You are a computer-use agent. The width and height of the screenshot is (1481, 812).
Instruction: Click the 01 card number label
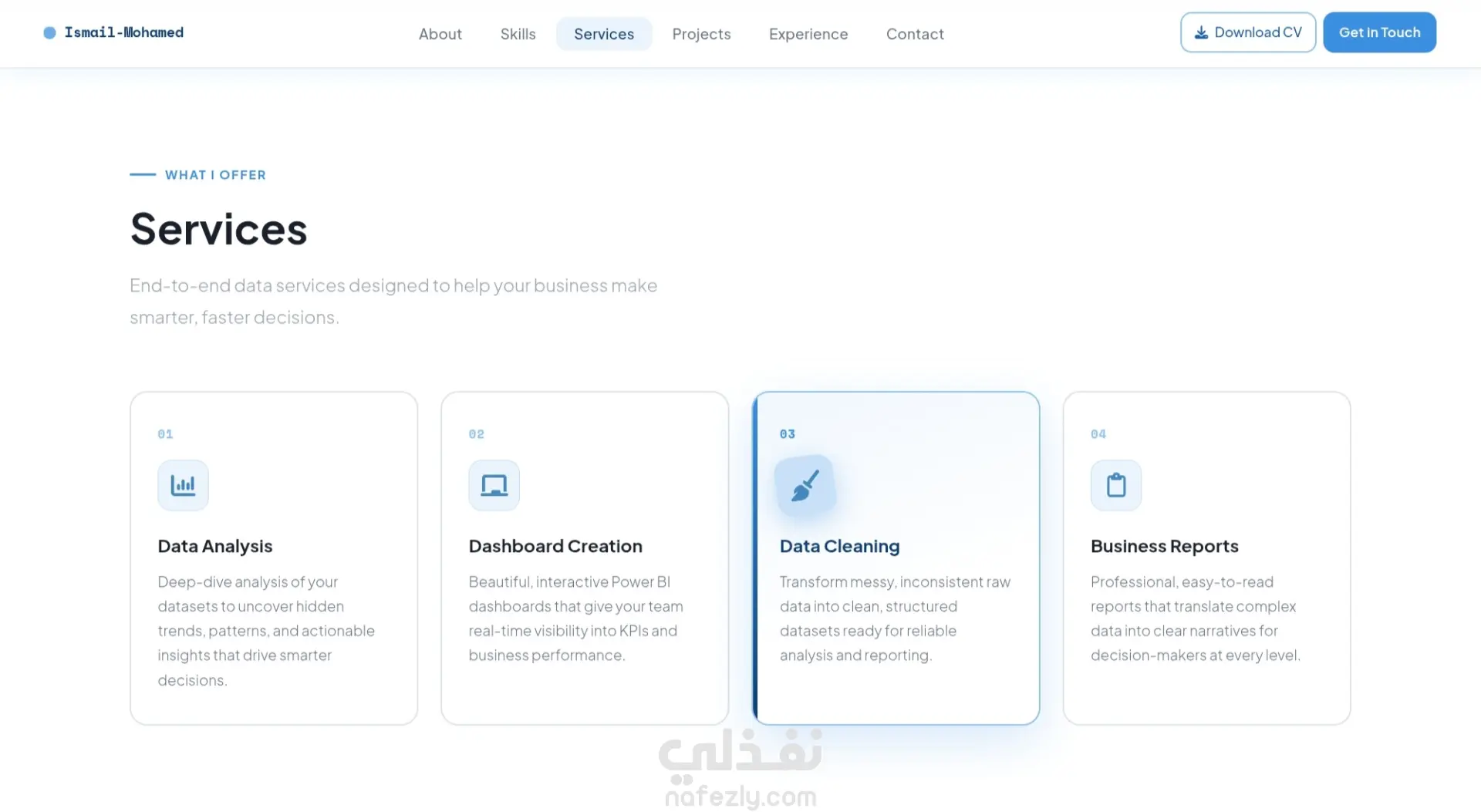point(165,434)
